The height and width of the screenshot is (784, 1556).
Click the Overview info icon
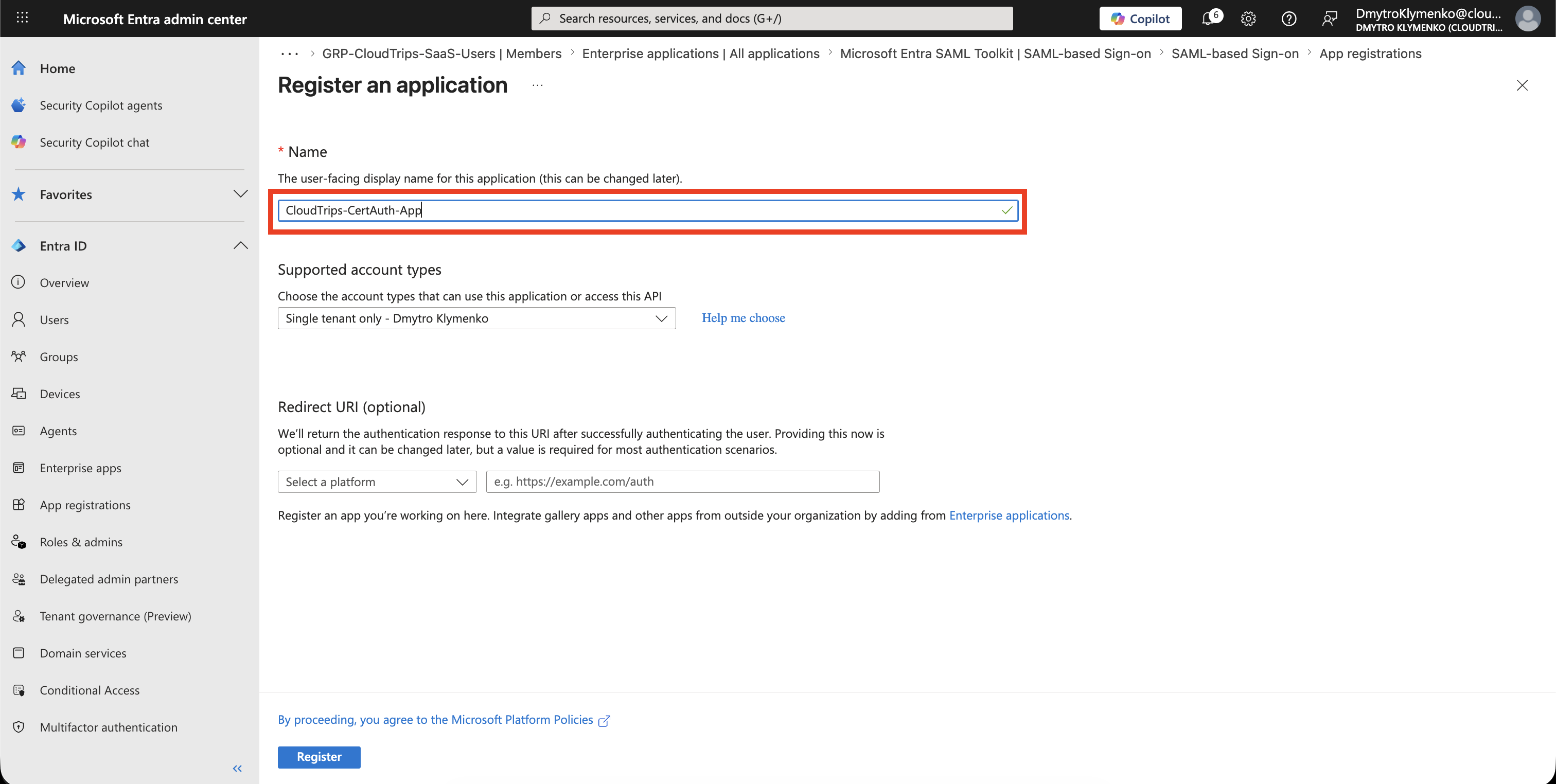click(19, 282)
